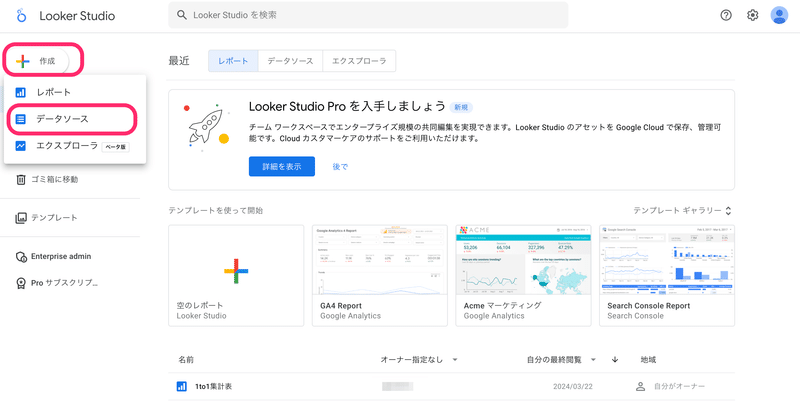Click the Enterprise admin shield icon
Image resolution: width=800 pixels, height=404 pixels.
click(21, 257)
